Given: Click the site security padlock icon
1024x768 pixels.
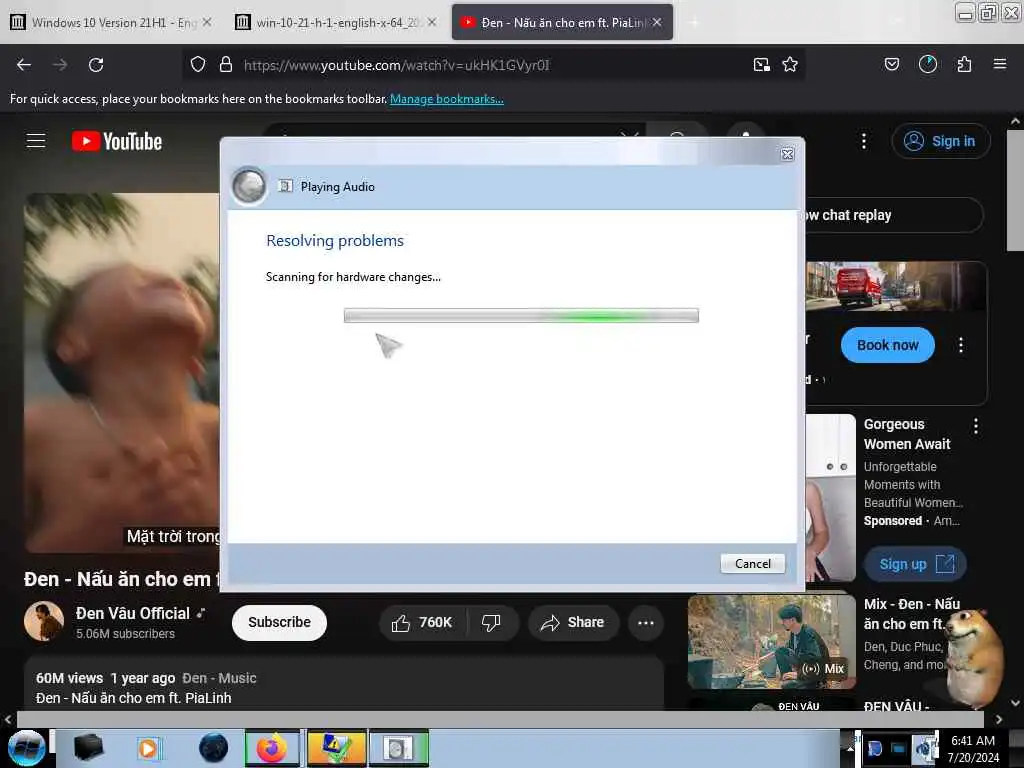Looking at the screenshot, I should point(226,64).
